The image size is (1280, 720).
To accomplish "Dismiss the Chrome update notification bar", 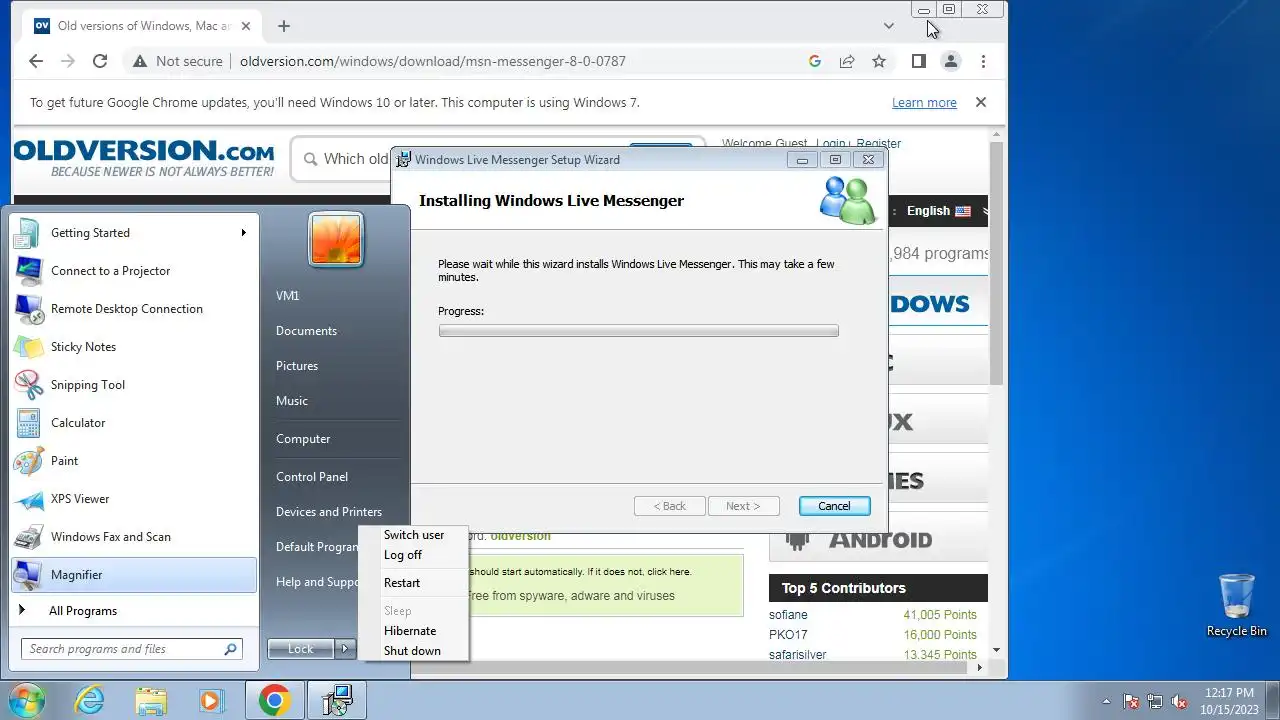I will (981, 102).
